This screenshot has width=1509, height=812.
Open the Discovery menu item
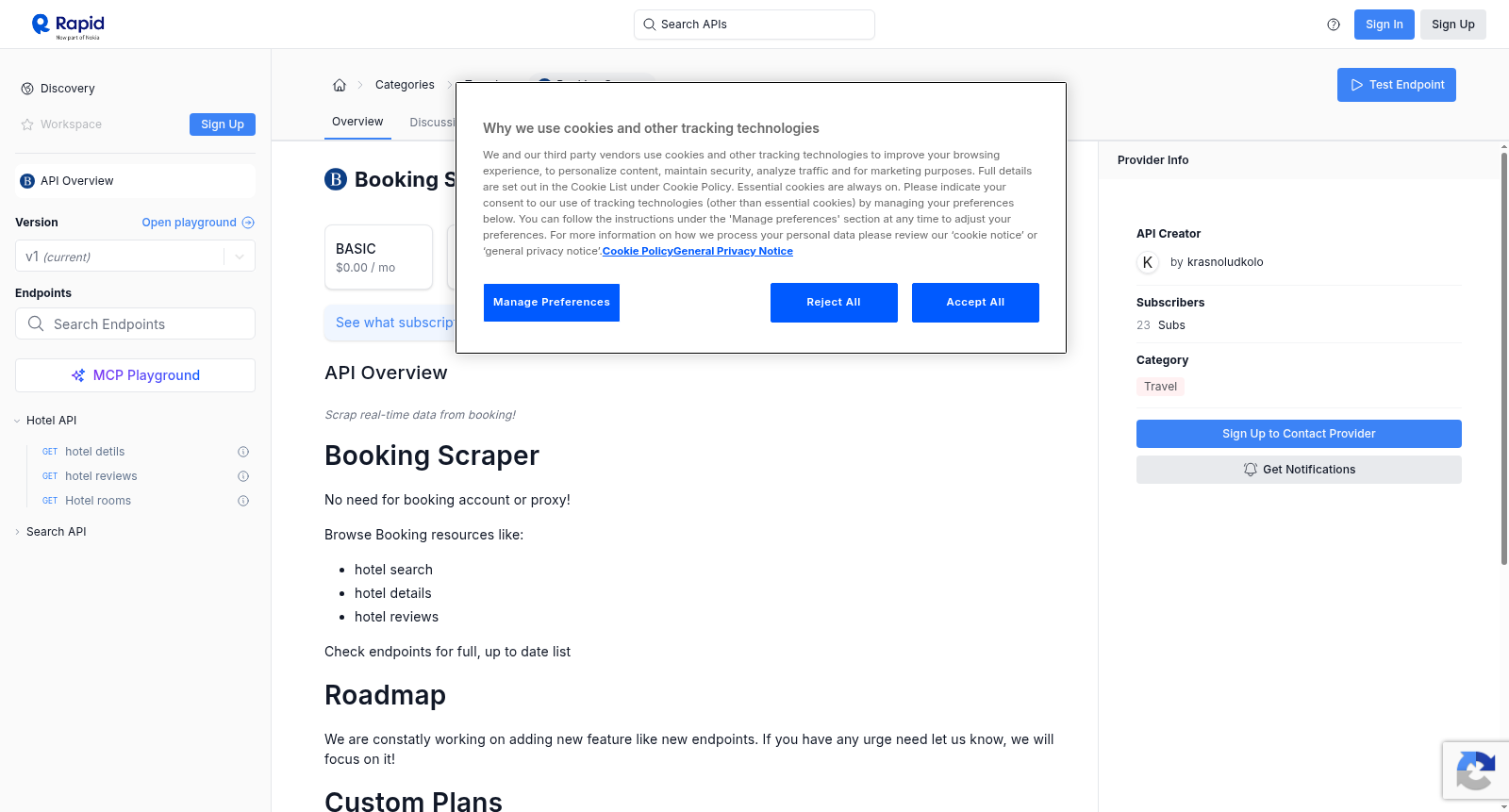(68, 89)
